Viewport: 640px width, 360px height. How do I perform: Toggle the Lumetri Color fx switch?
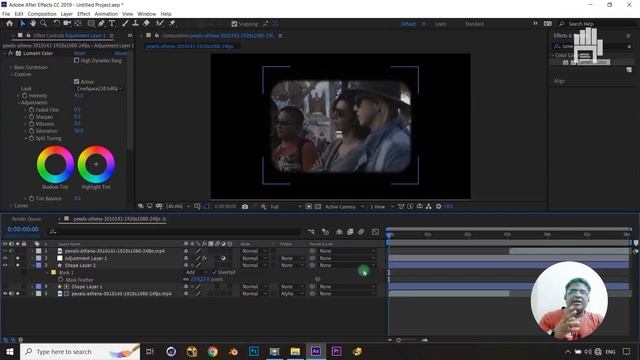tap(11, 53)
